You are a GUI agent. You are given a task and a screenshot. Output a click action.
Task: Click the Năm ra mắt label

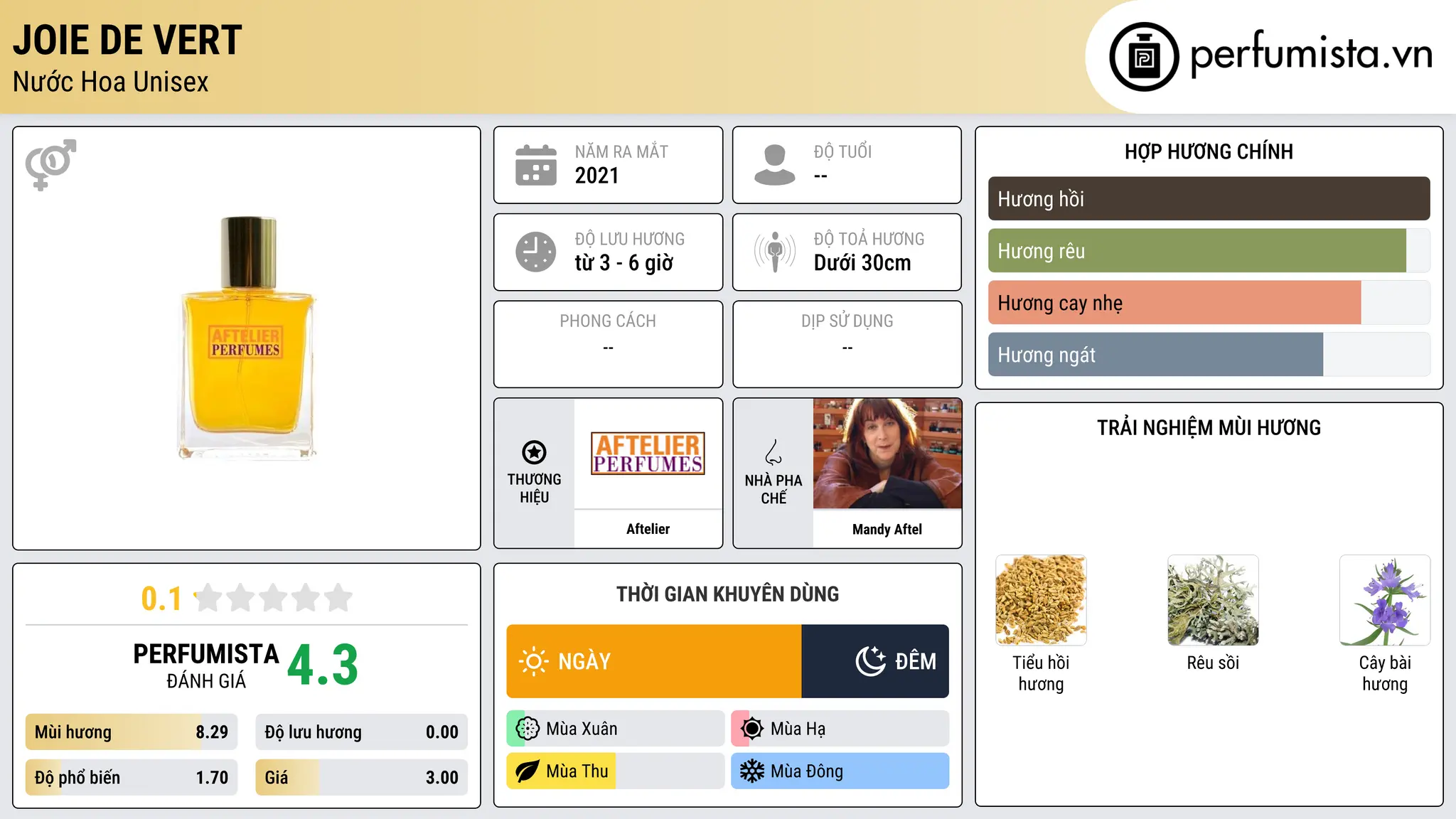(x=621, y=151)
